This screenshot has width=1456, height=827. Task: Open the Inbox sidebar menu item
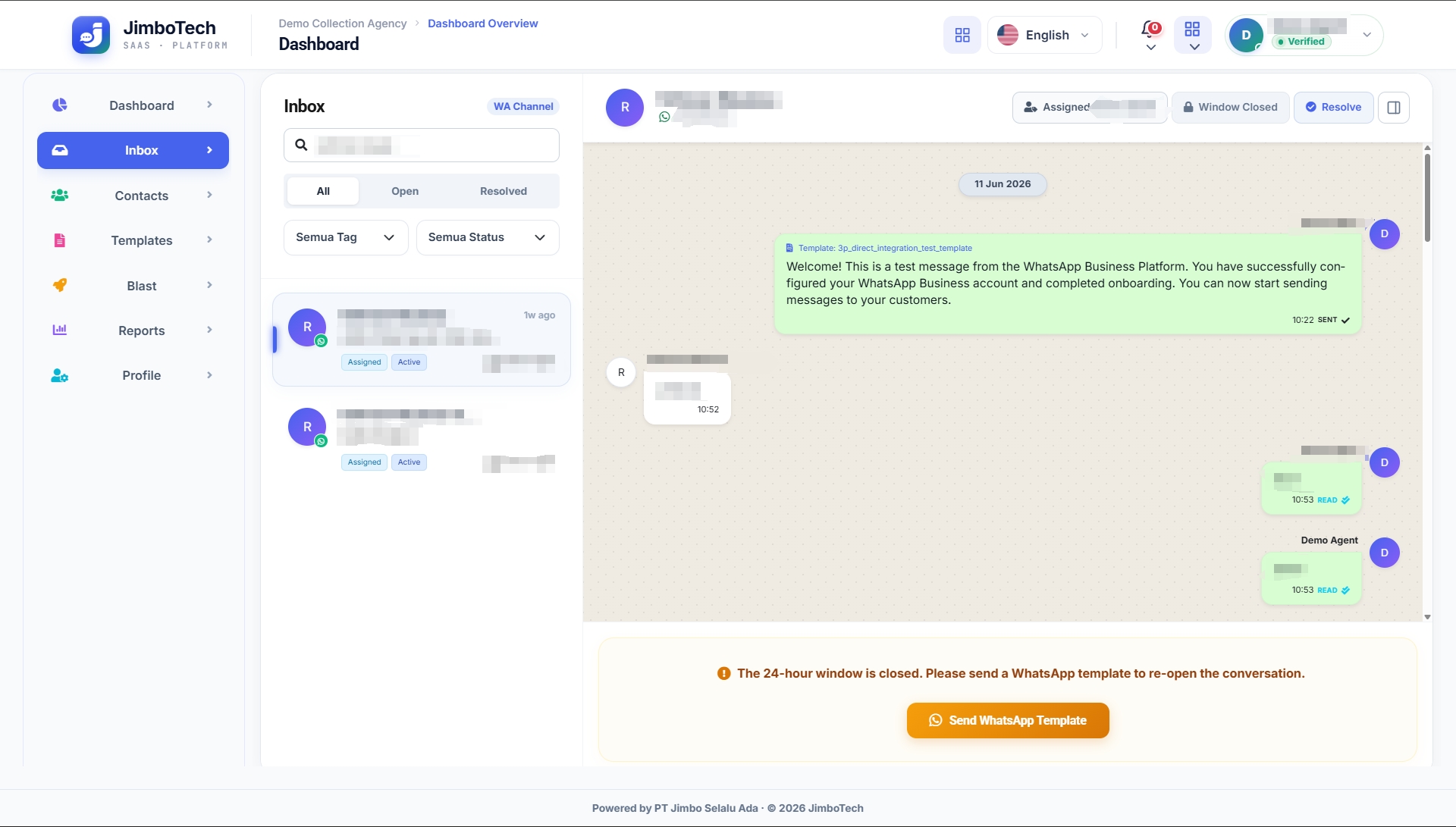(x=133, y=150)
